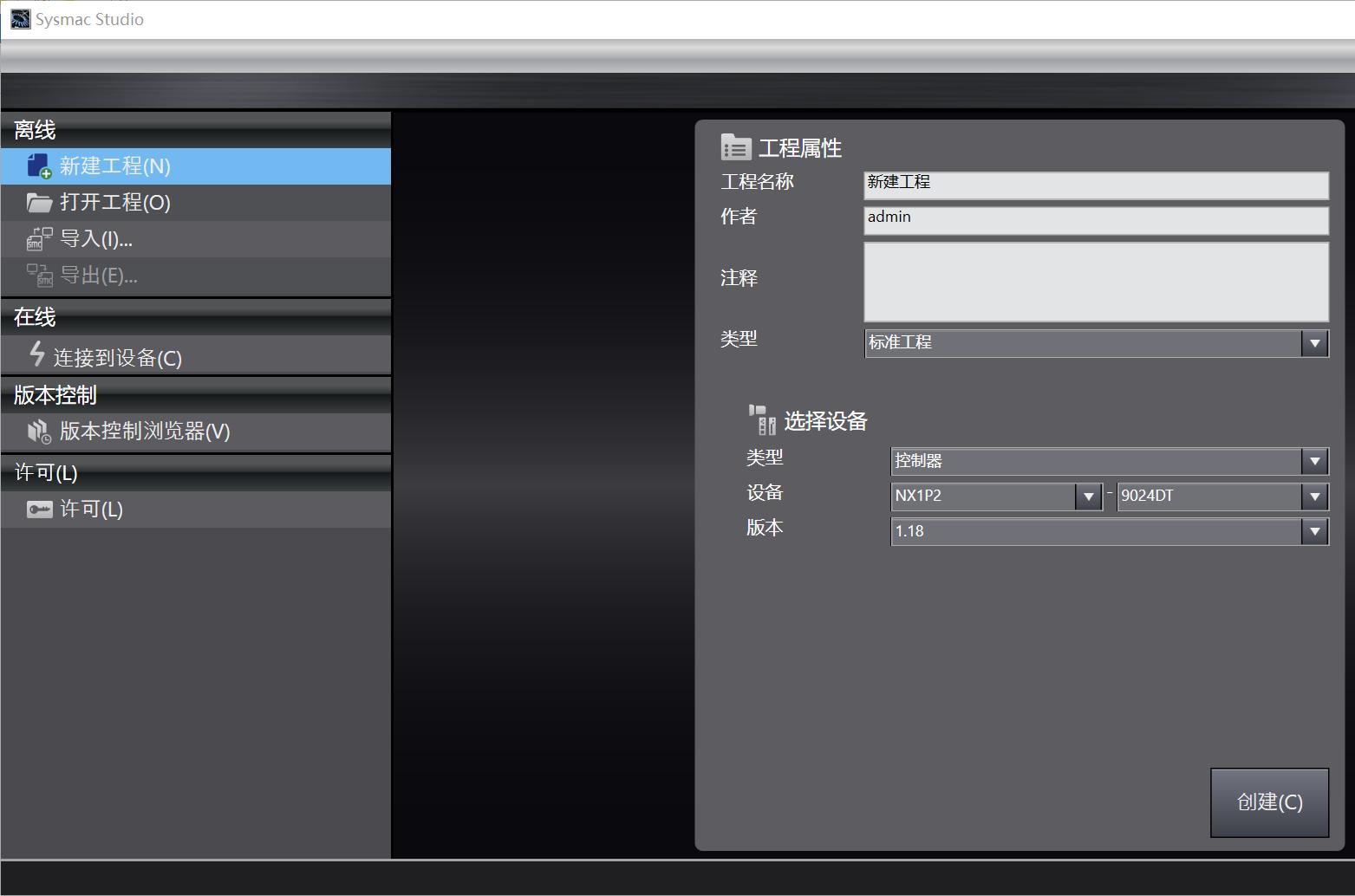Click the open folder icon beside 打开工程(O)

click(39, 203)
